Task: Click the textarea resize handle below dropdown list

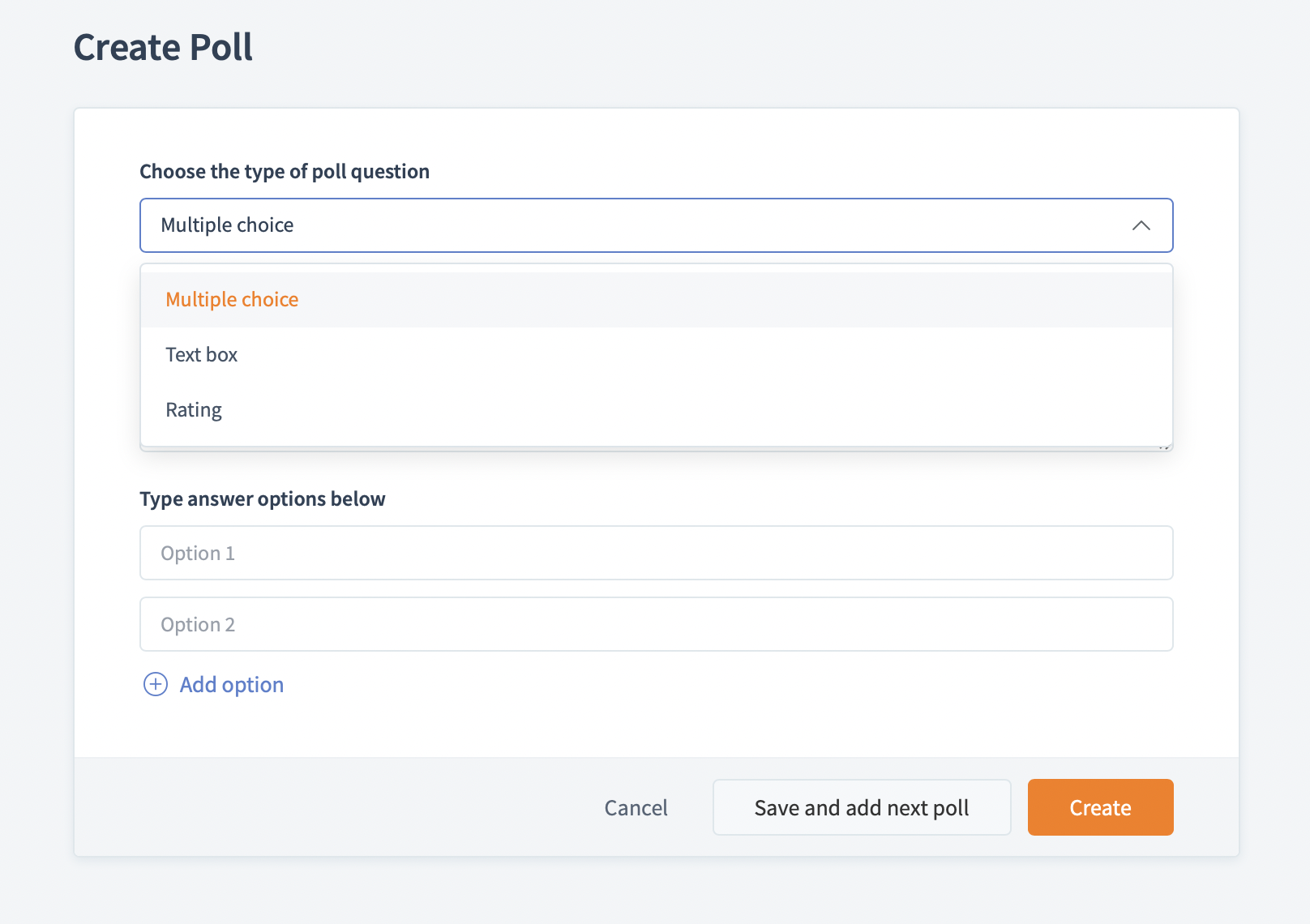Action: pos(1166,447)
